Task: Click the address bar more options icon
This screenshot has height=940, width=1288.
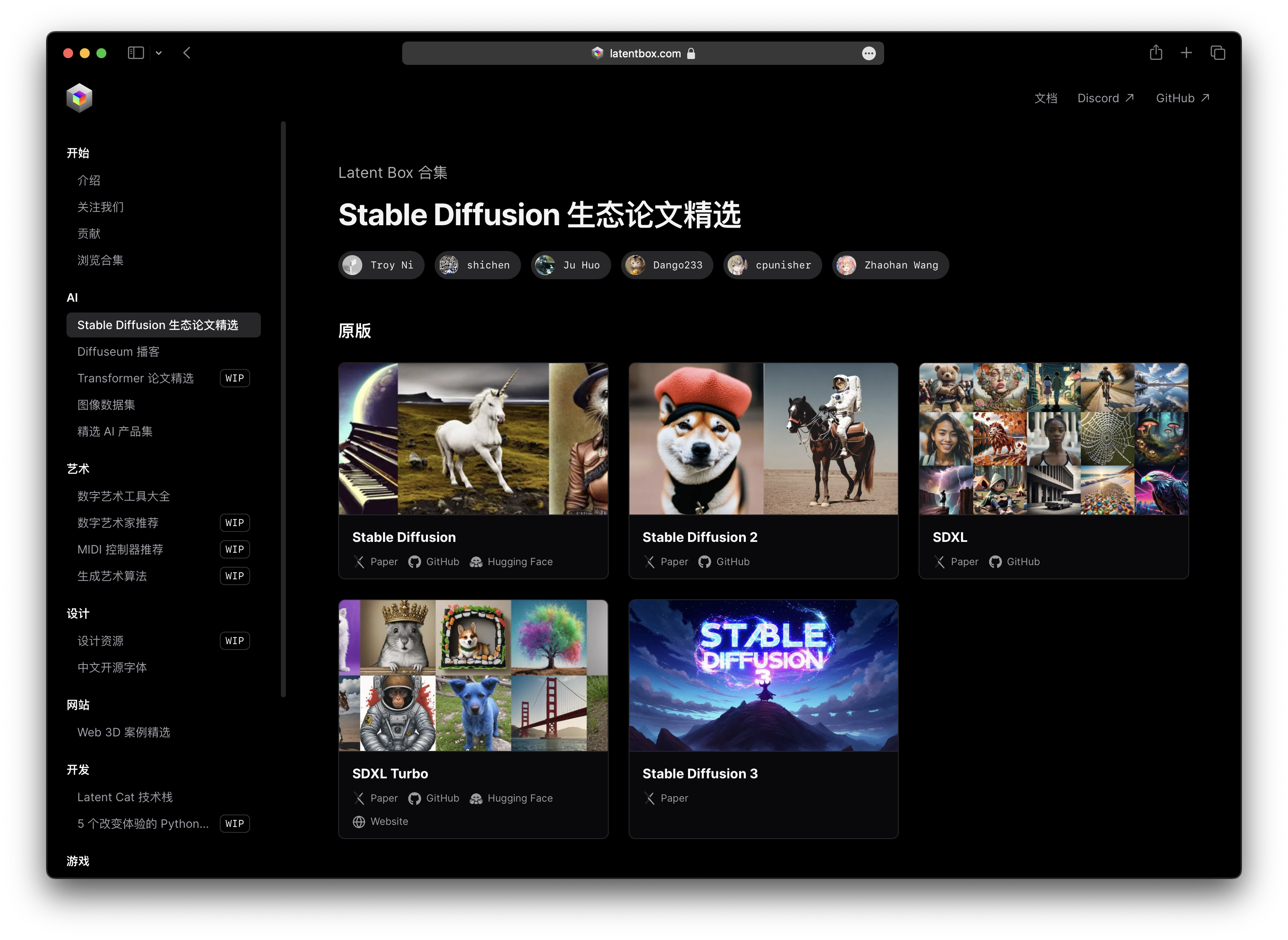Action: point(869,54)
